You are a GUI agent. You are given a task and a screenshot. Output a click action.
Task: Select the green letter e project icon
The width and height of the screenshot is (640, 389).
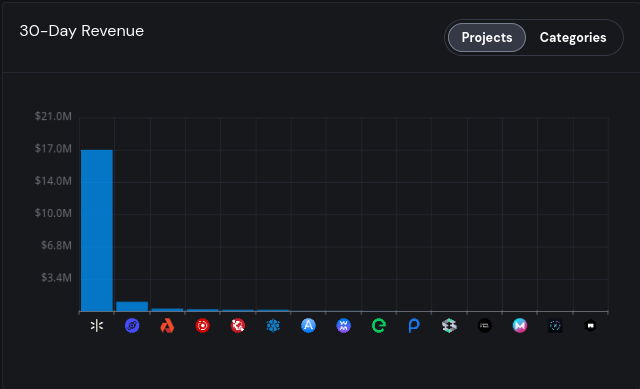(x=379, y=326)
